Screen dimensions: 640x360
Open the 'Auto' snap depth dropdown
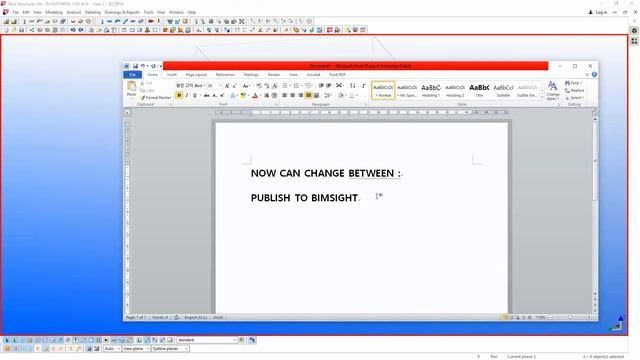point(112,349)
